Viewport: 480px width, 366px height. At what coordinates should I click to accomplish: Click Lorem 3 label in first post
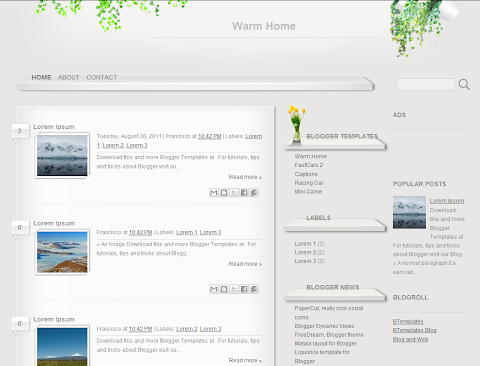[137, 146]
